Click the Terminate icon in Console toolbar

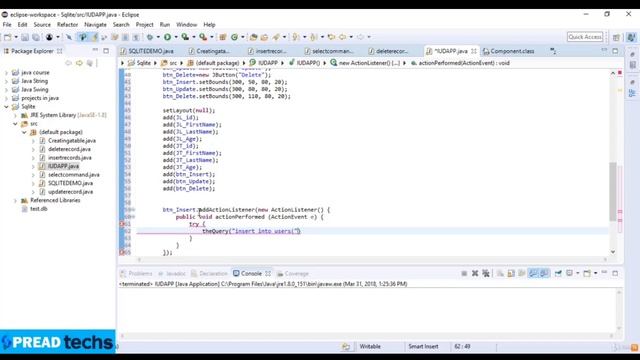pyautogui.click(x=464, y=273)
